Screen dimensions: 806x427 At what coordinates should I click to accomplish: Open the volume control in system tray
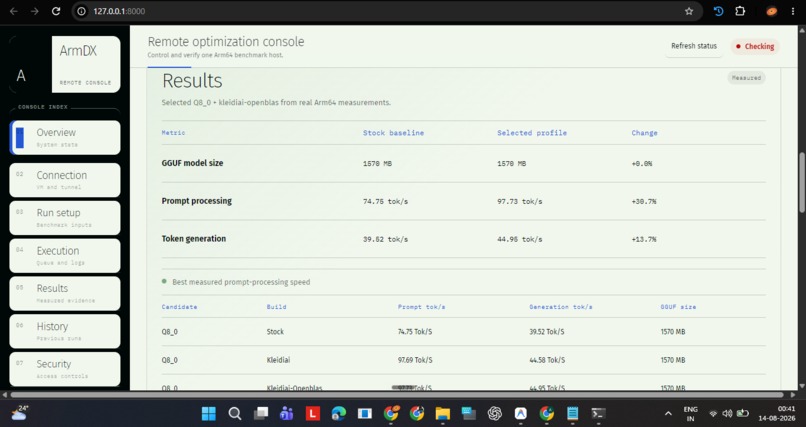(727, 414)
